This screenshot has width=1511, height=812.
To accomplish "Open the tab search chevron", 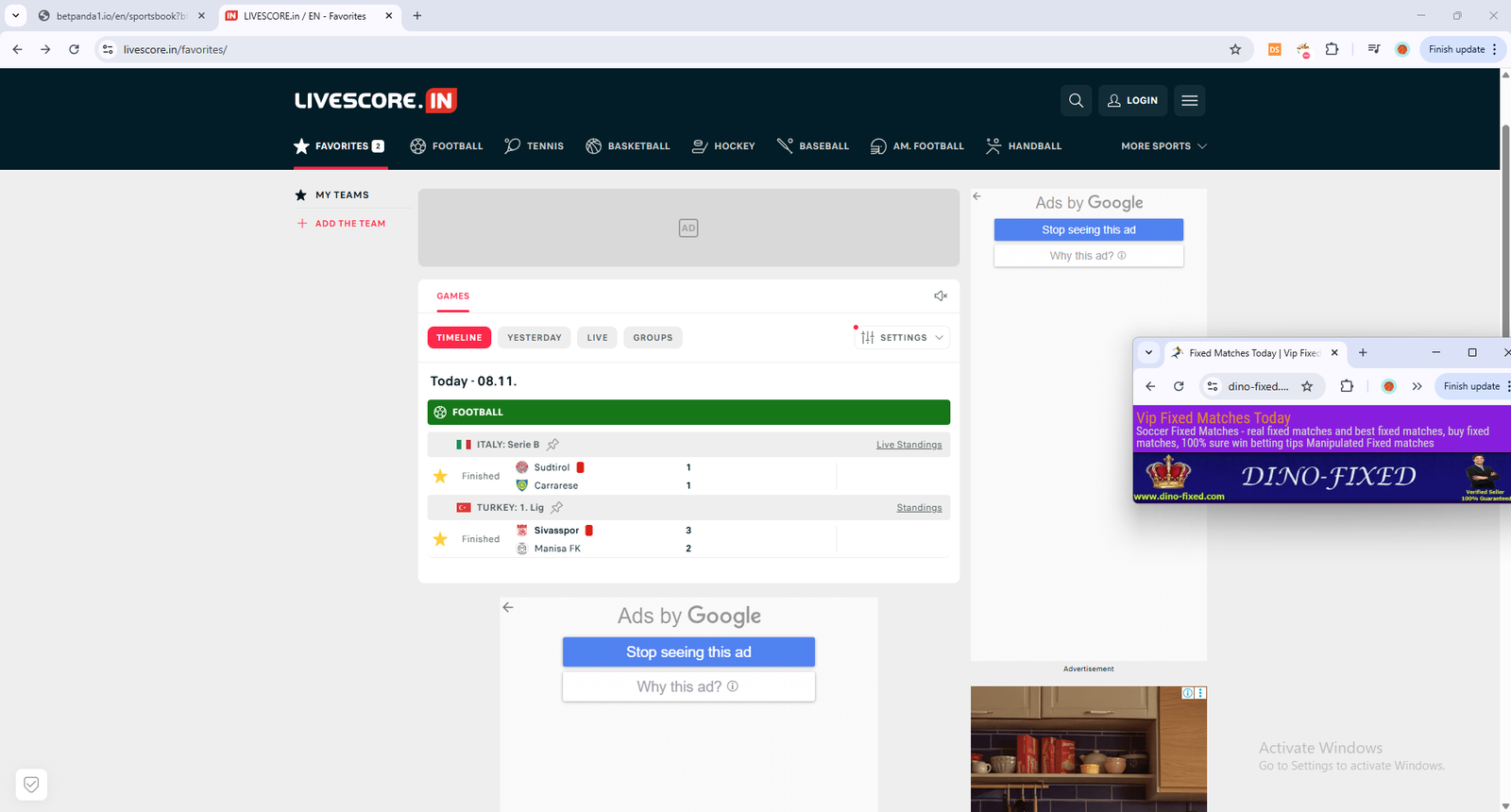I will pos(15,16).
